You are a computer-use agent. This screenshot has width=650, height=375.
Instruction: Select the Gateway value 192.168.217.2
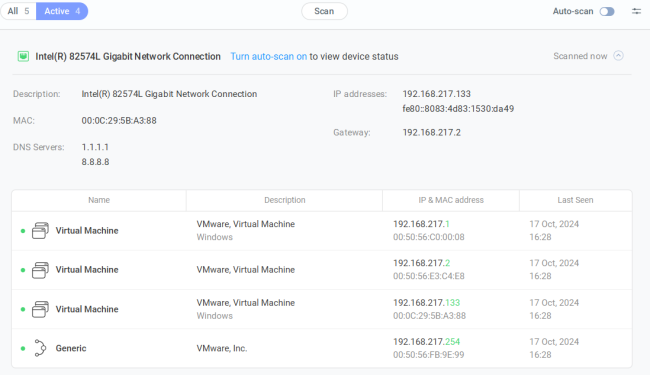pyautogui.click(x=432, y=133)
